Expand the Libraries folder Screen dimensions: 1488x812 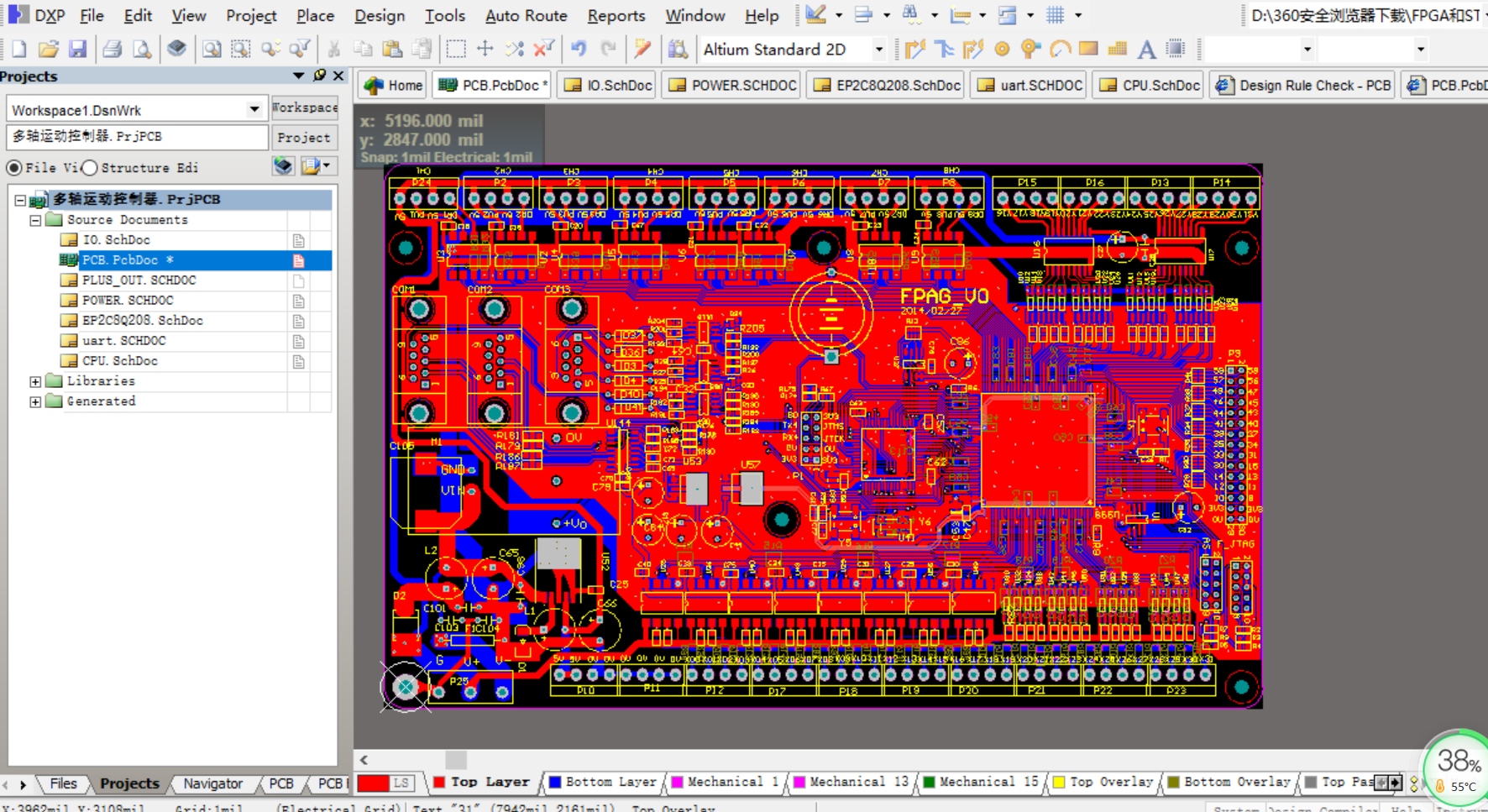point(35,381)
